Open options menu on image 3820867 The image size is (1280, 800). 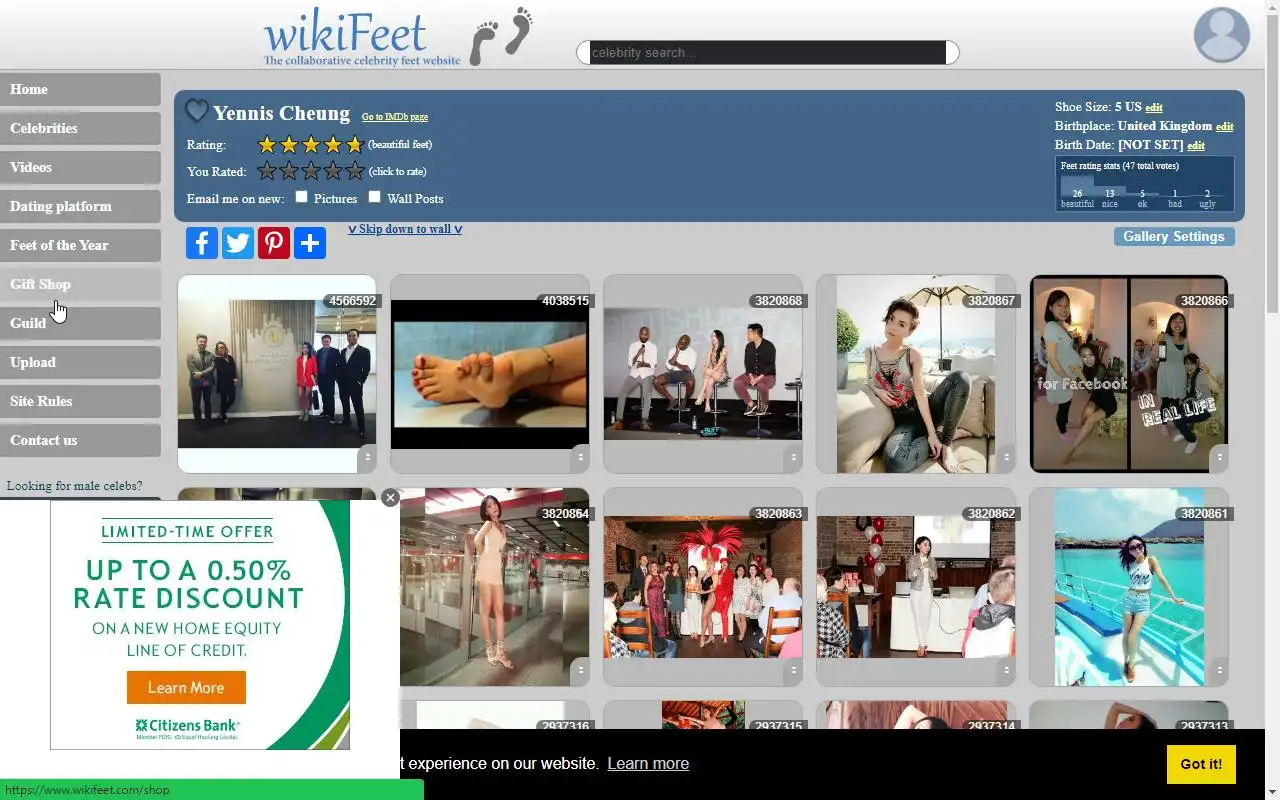[x=1006, y=457]
